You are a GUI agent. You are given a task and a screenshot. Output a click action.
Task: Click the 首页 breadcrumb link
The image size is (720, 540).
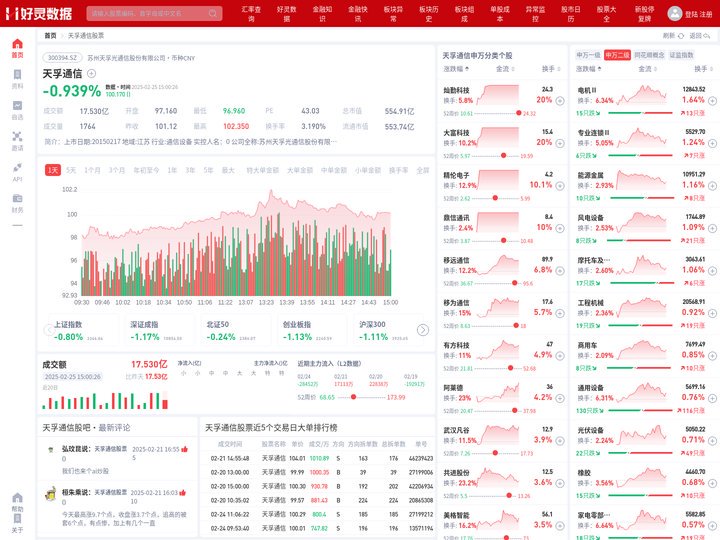click(50, 35)
